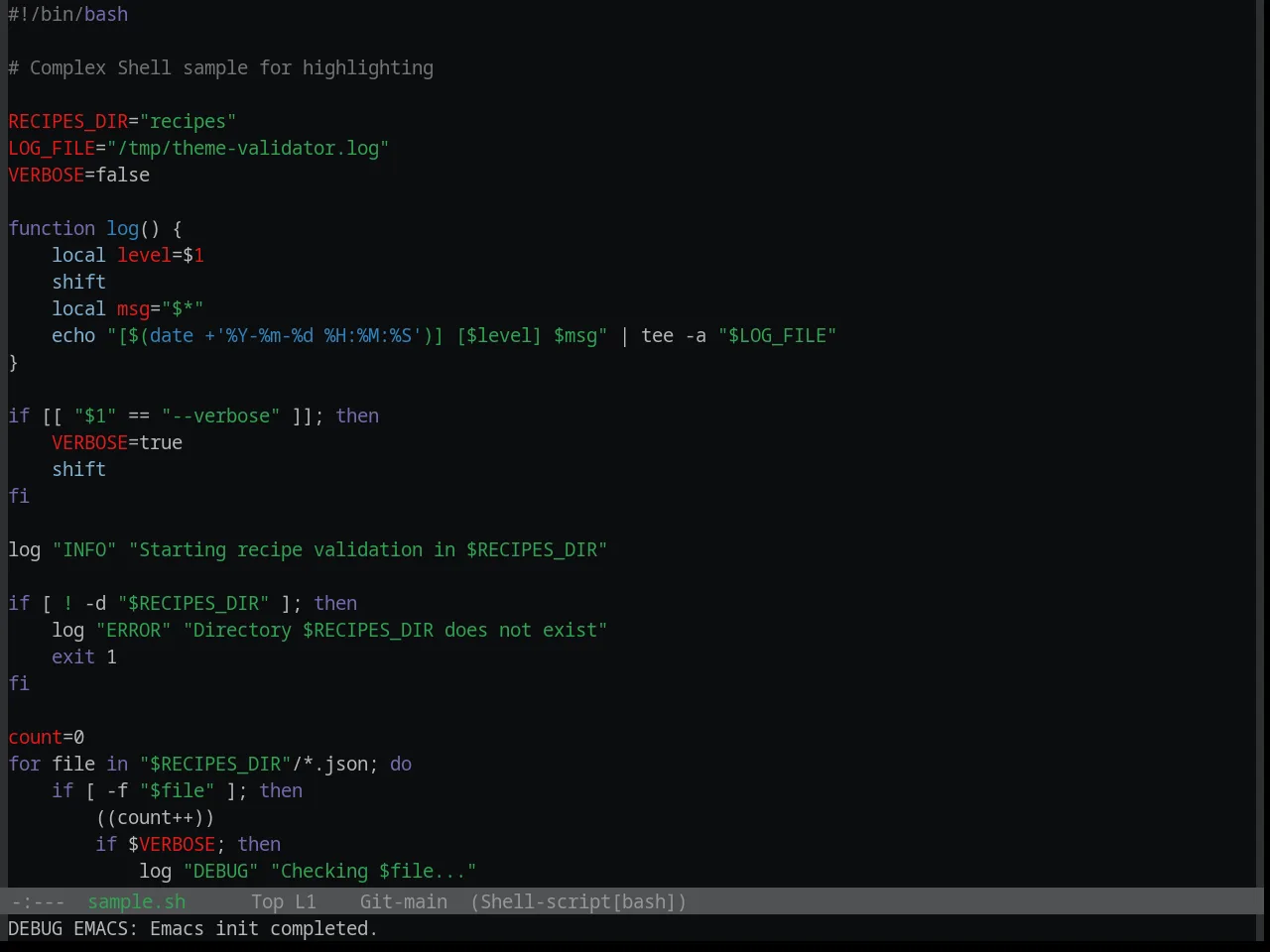Click the $VERBOSE variable in nested if
Viewport: 1270px width, 952px height.
coord(172,844)
